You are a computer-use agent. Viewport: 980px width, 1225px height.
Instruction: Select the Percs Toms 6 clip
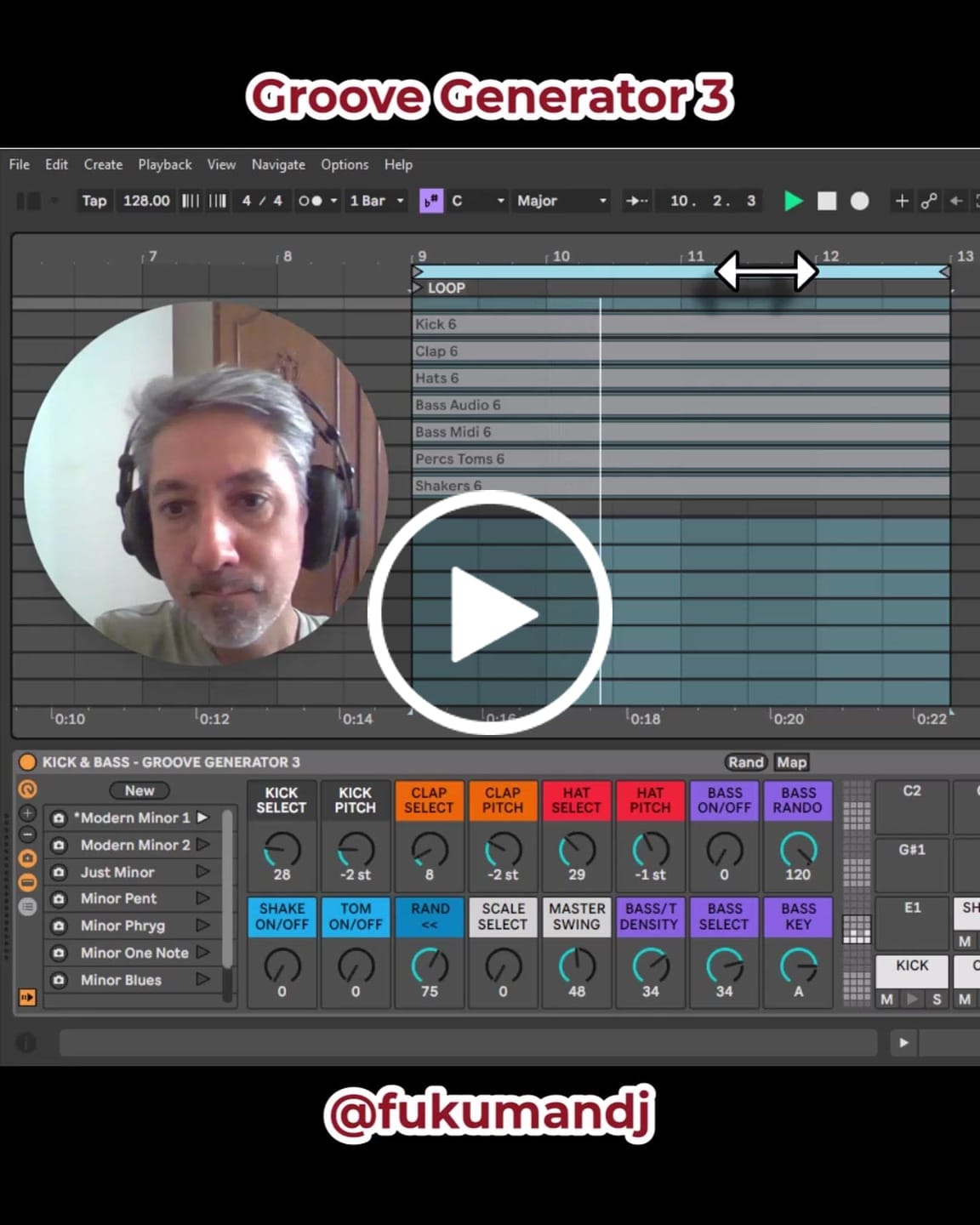point(681,459)
